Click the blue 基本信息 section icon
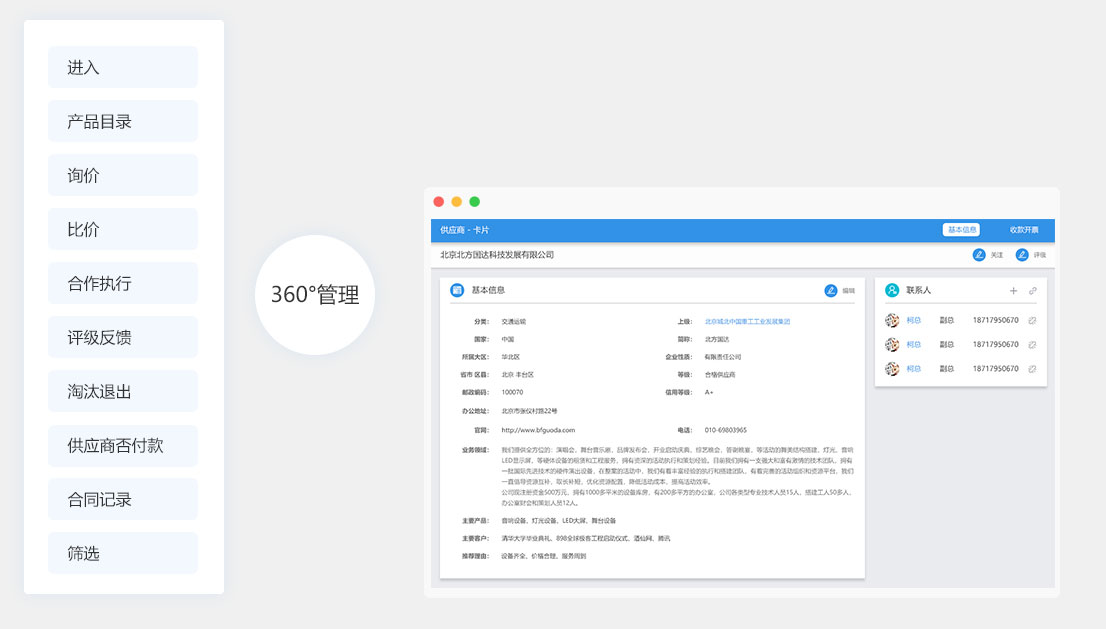The height and width of the screenshot is (629, 1106). point(457,290)
